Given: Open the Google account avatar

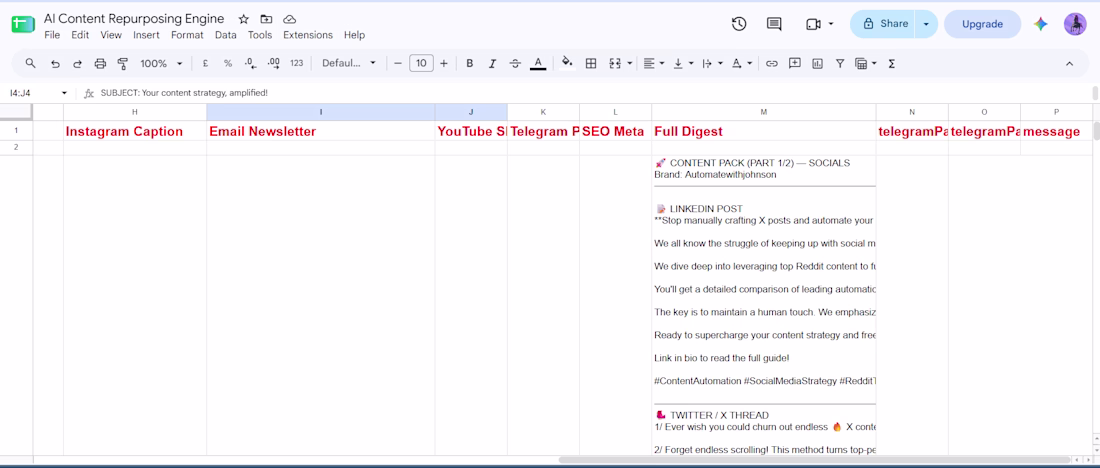Looking at the screenshot, I should [x=1075, y=24].
